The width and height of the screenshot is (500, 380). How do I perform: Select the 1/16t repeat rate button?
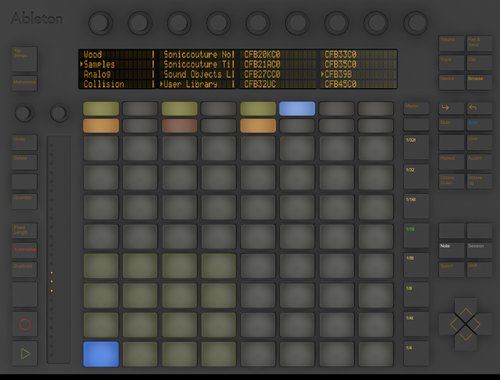(416, 207)
